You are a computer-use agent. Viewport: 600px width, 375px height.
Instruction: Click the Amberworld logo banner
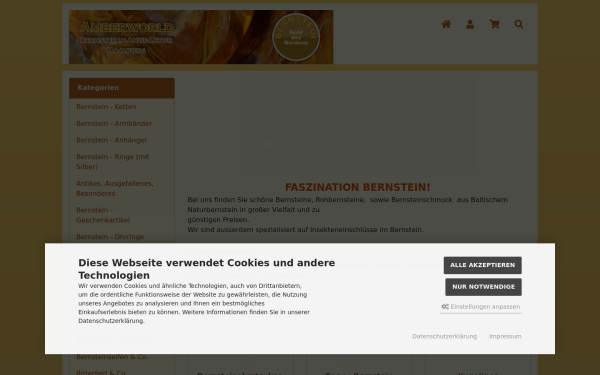click(x=201, y=37)
